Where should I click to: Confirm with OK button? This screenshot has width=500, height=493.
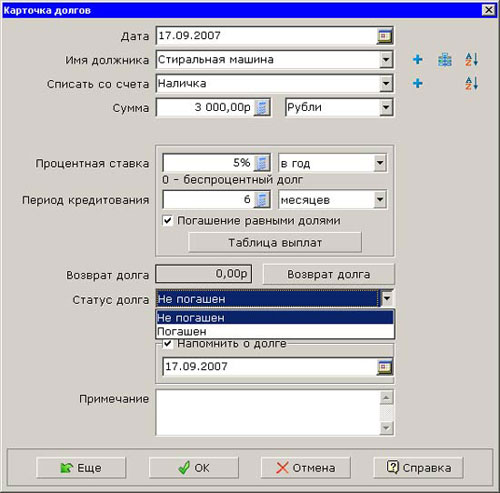coord(194,468)
